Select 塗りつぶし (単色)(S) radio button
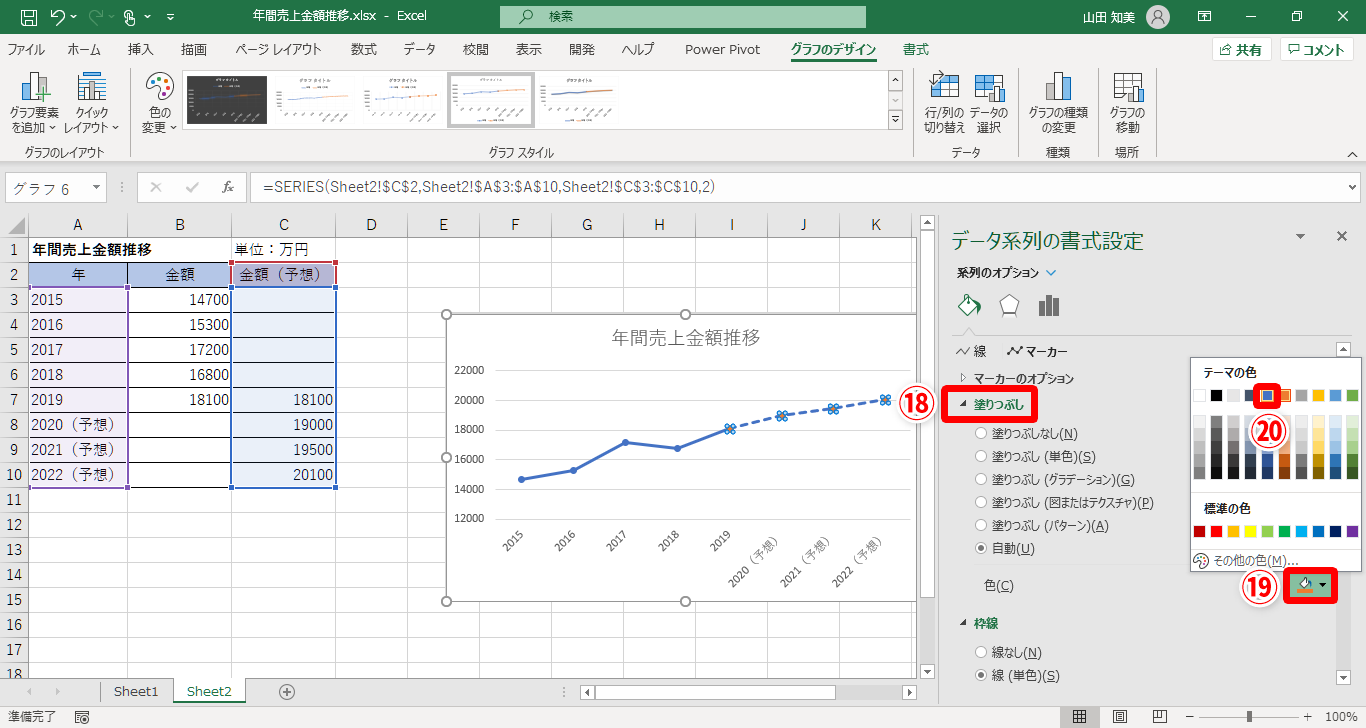 pyautogui.click(x=982, y=457)
